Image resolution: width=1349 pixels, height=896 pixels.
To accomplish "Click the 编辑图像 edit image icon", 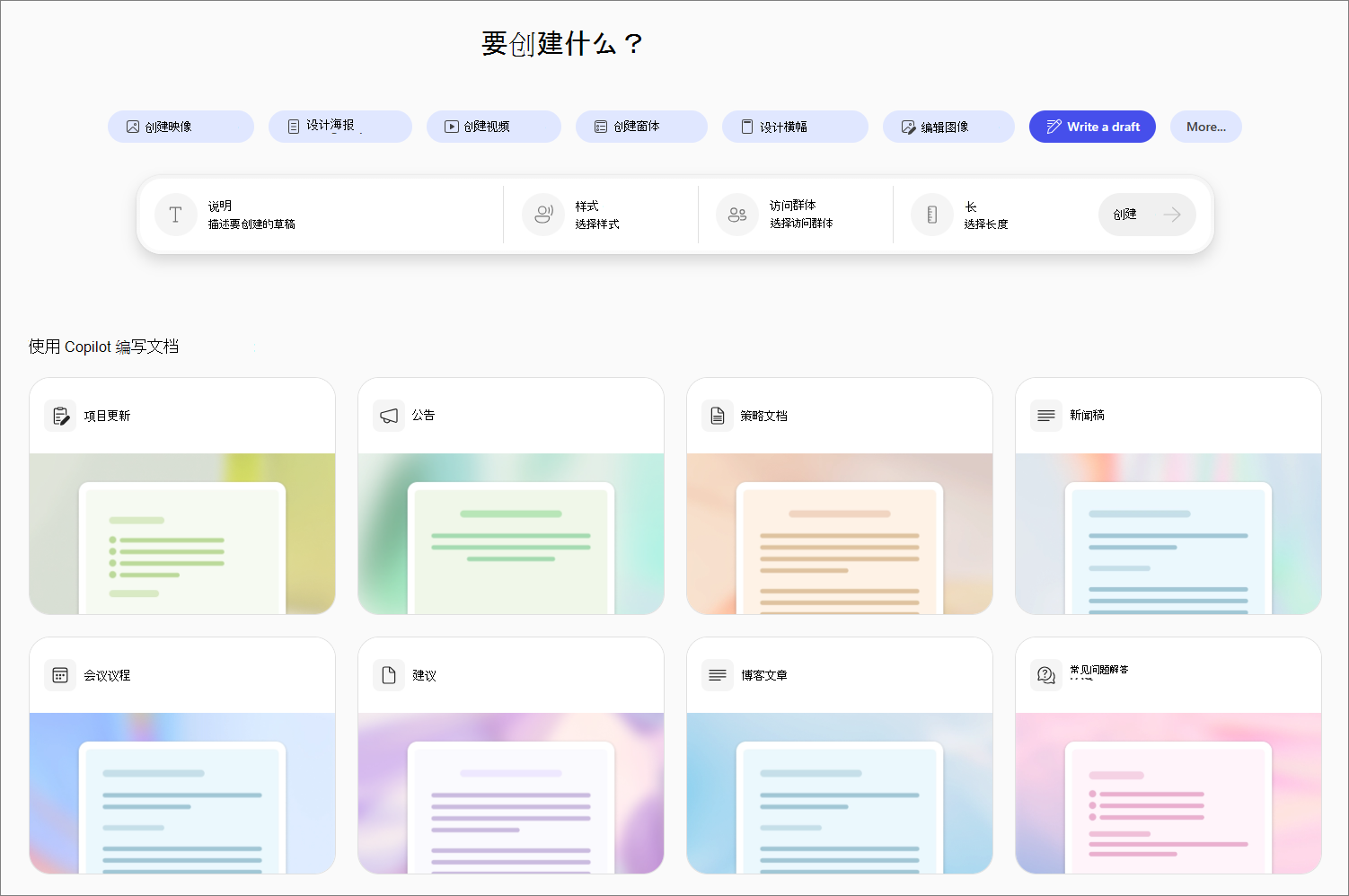I will click(908, 127).
